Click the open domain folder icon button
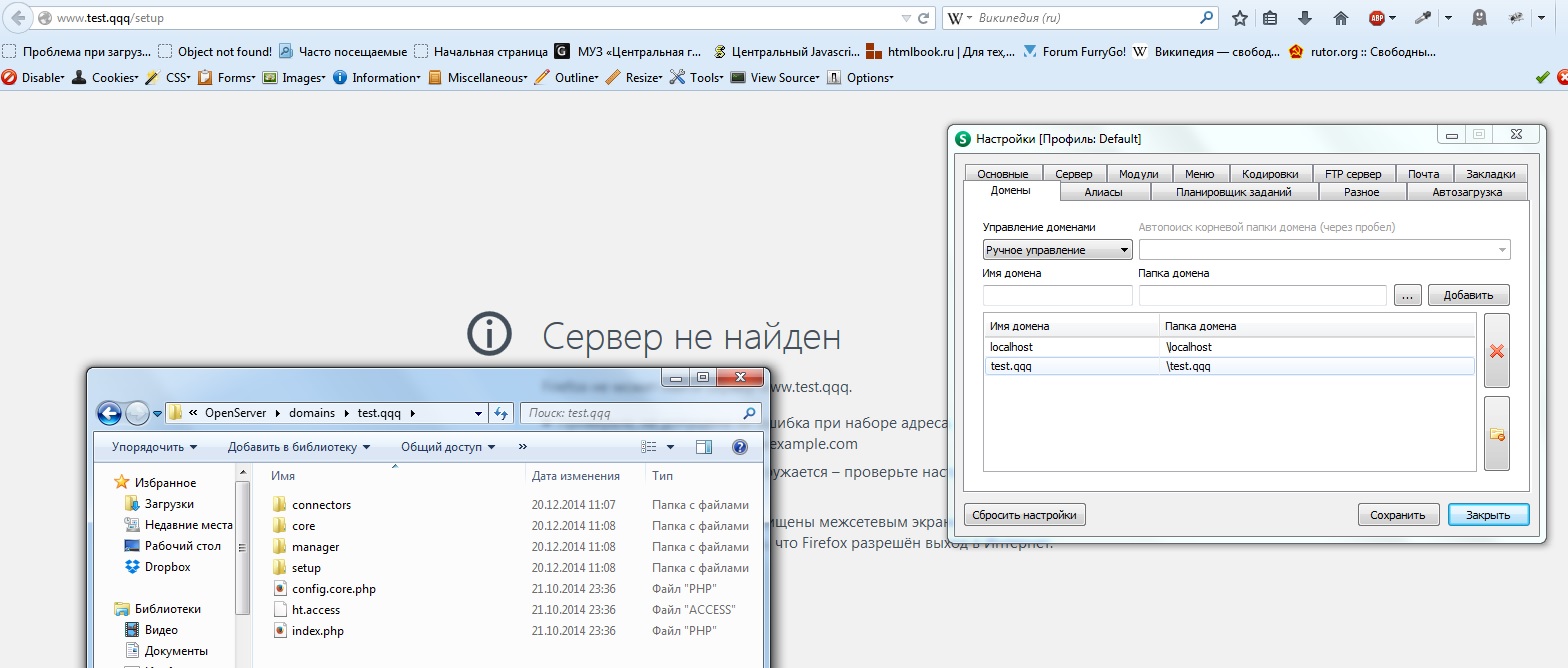This screenshot has width=1568, height=668. tap(1496, 434)
